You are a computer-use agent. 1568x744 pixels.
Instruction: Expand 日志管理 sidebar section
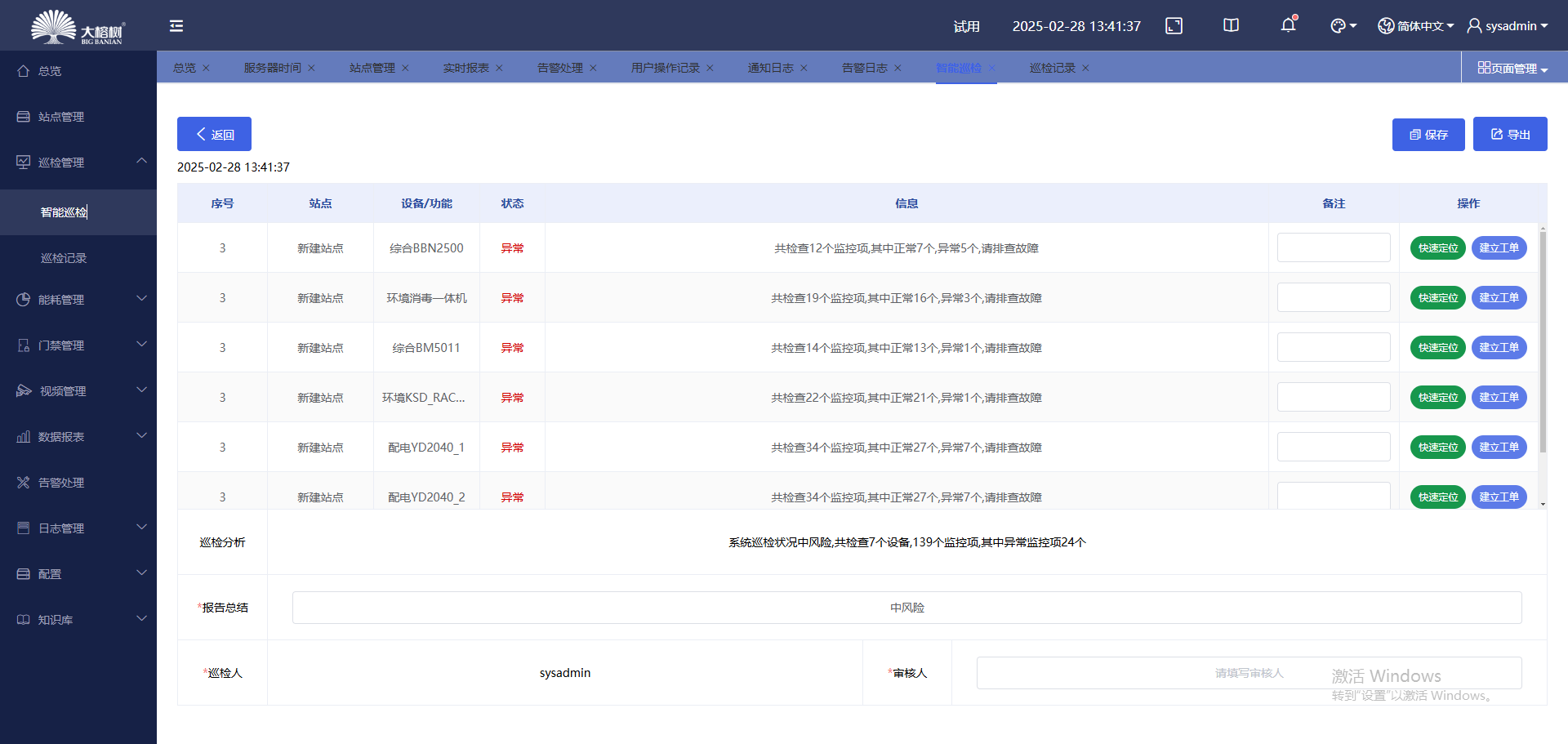[x=78, y=528]
